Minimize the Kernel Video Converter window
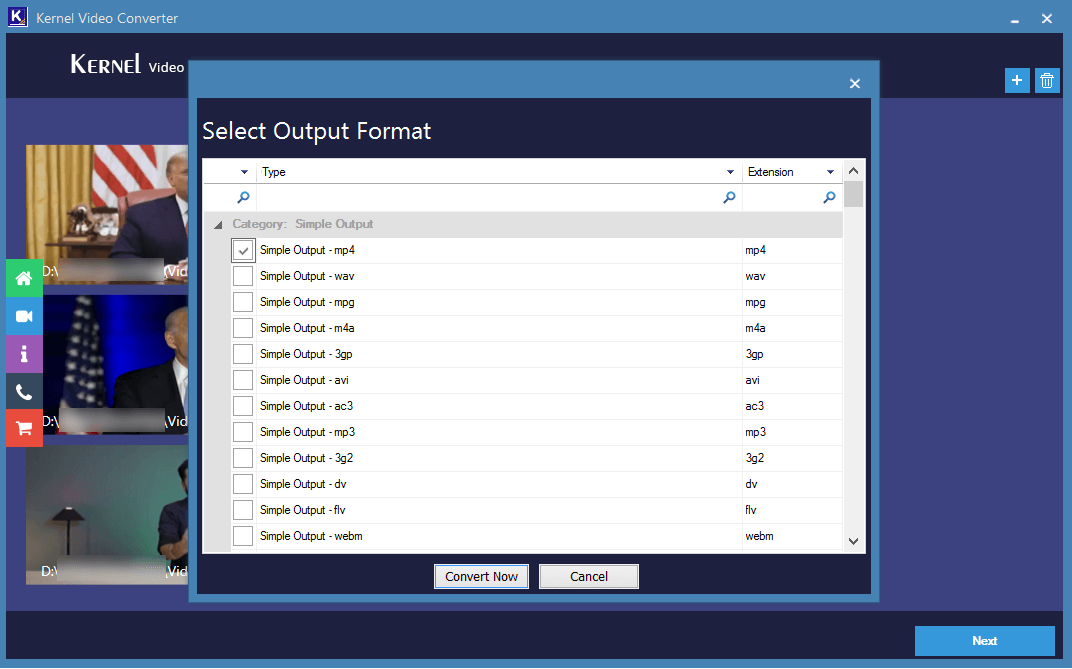Image resolution: width=1072 pixels, height=669 pixels. [1015, 19]
